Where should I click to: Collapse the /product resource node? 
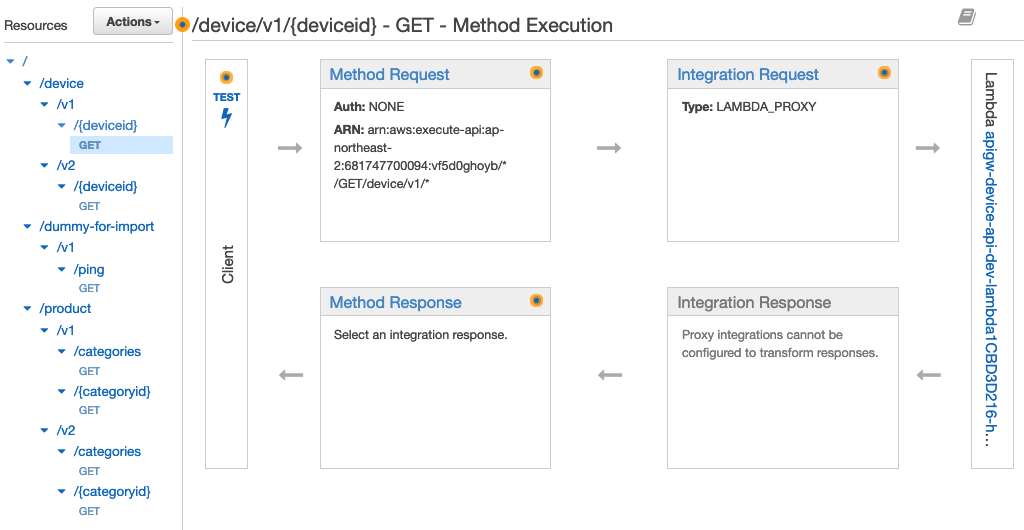tap(28, 309)
